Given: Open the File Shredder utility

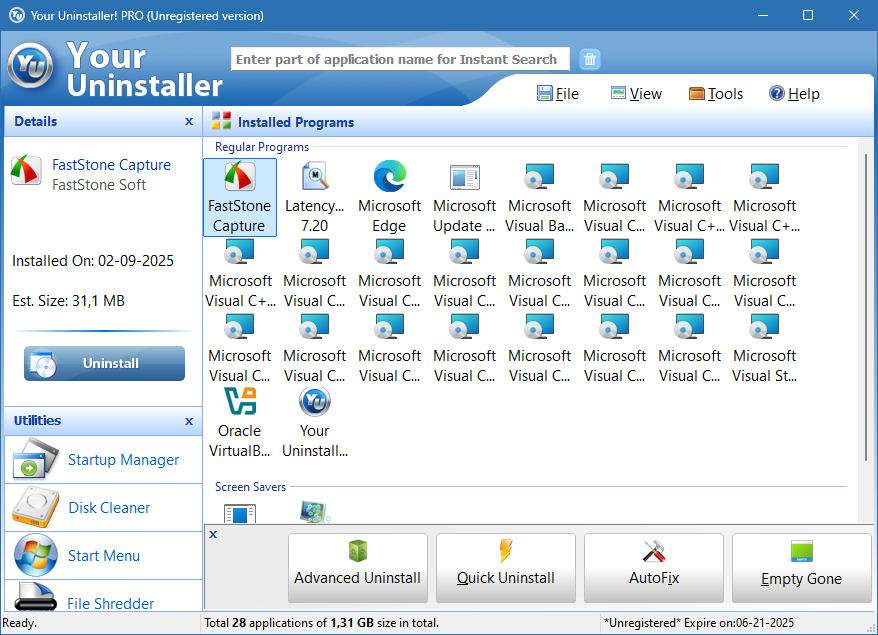Looking at the screenshot, I should 103,596.
